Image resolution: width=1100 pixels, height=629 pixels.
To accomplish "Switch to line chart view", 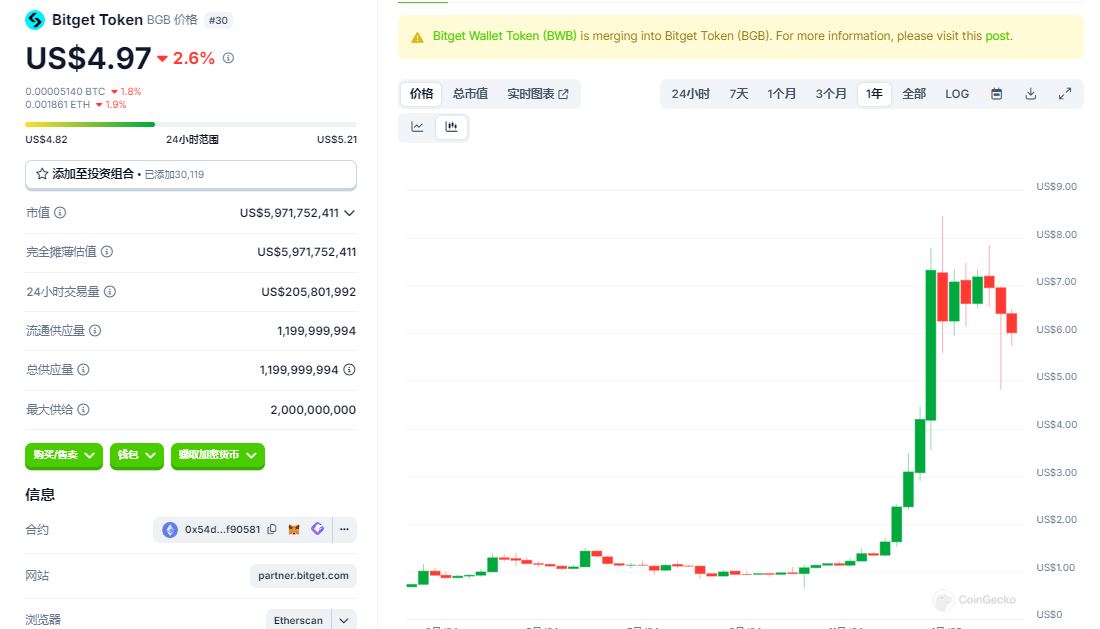I will pyautogui.click(x=417, y=127).
